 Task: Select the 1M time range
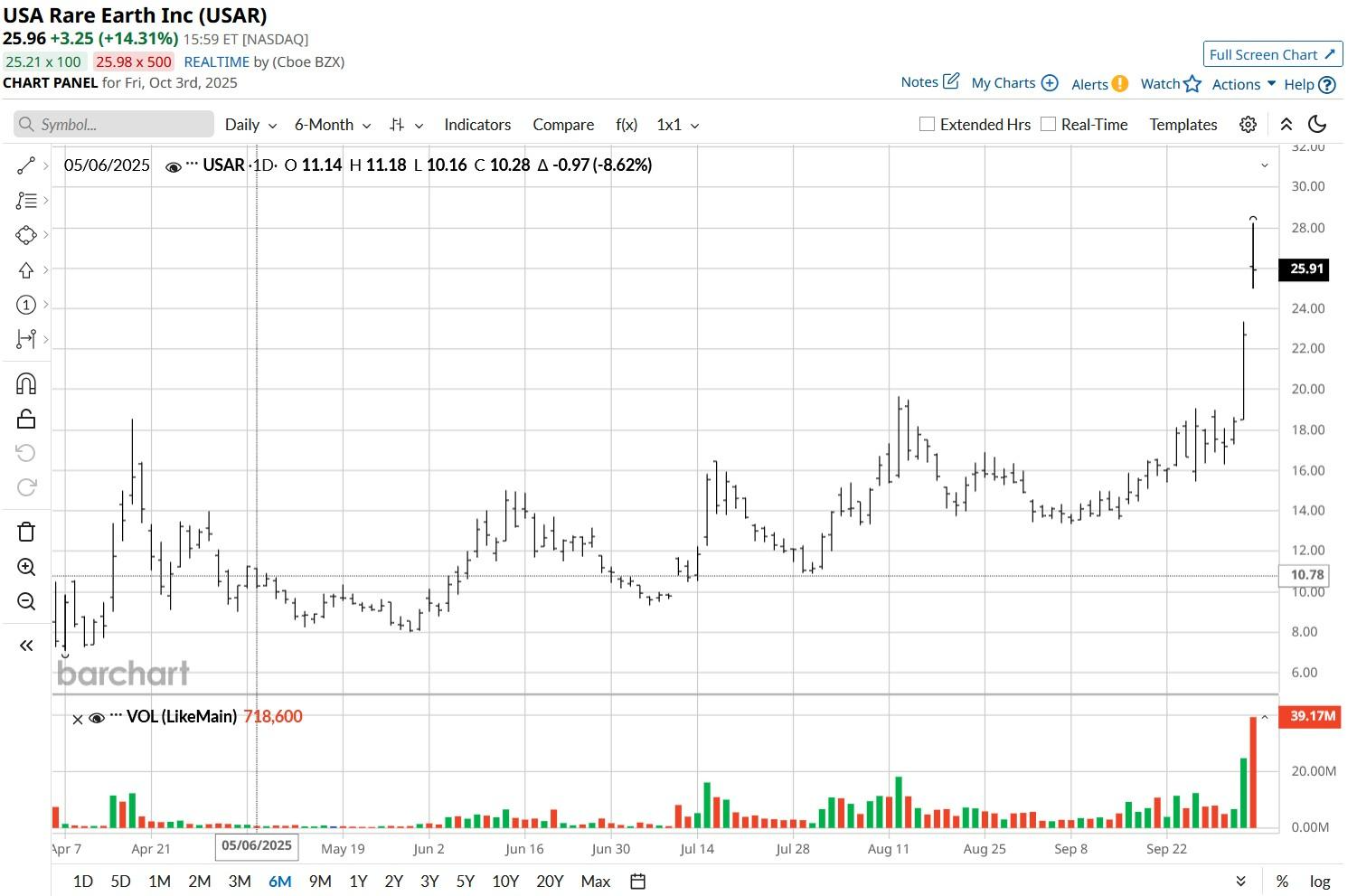159,882
